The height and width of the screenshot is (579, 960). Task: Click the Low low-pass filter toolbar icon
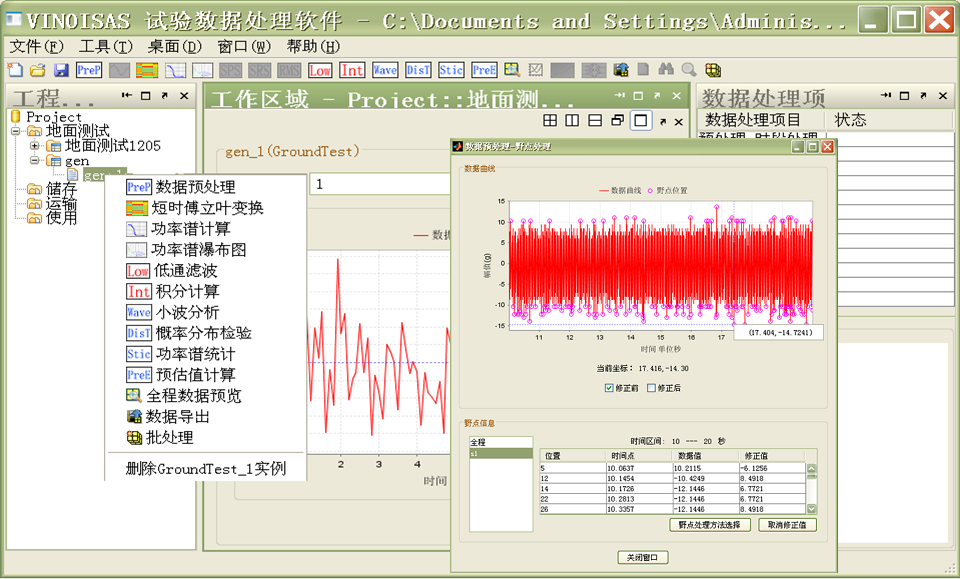click(x=320, y=70)
